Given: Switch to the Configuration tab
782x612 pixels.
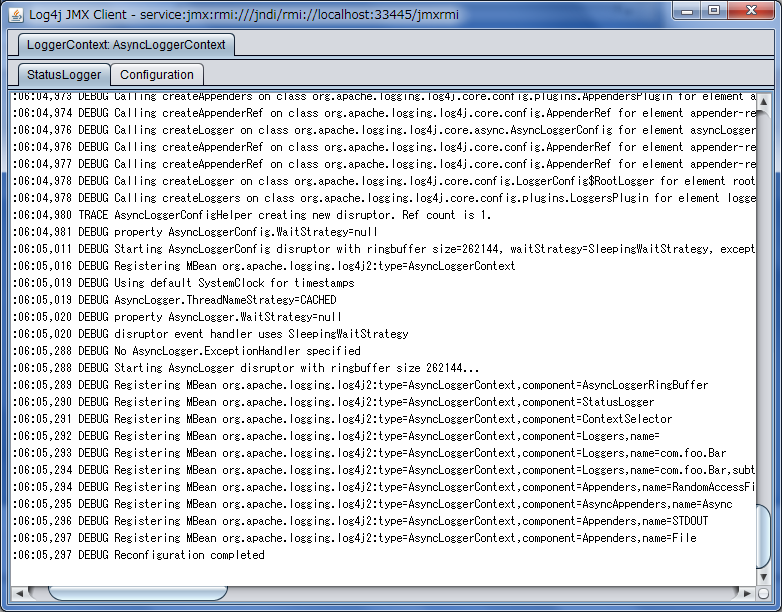Looking at the screenshot, I should 157,75.
